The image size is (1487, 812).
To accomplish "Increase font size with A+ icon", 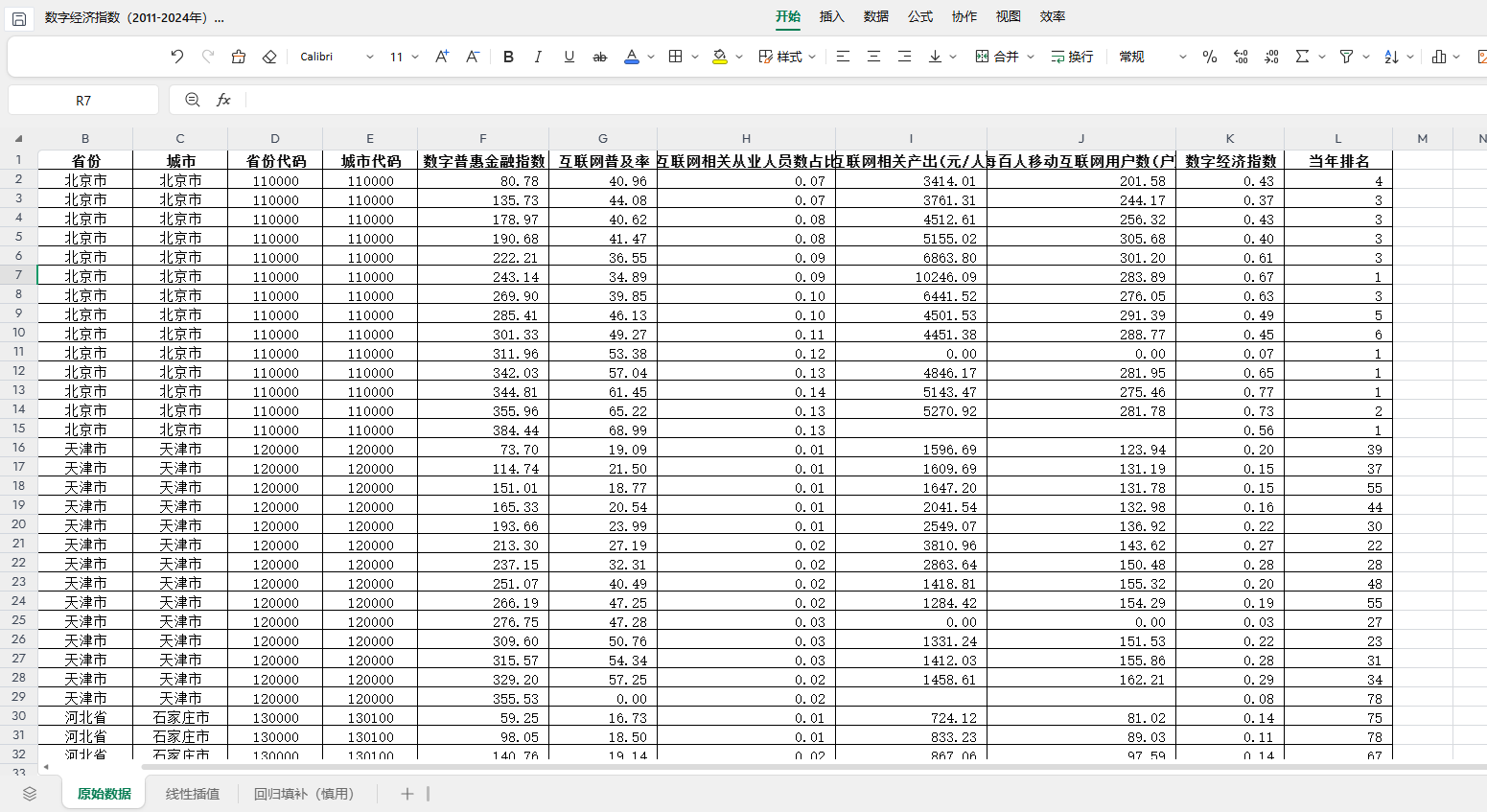I will 442,57.
